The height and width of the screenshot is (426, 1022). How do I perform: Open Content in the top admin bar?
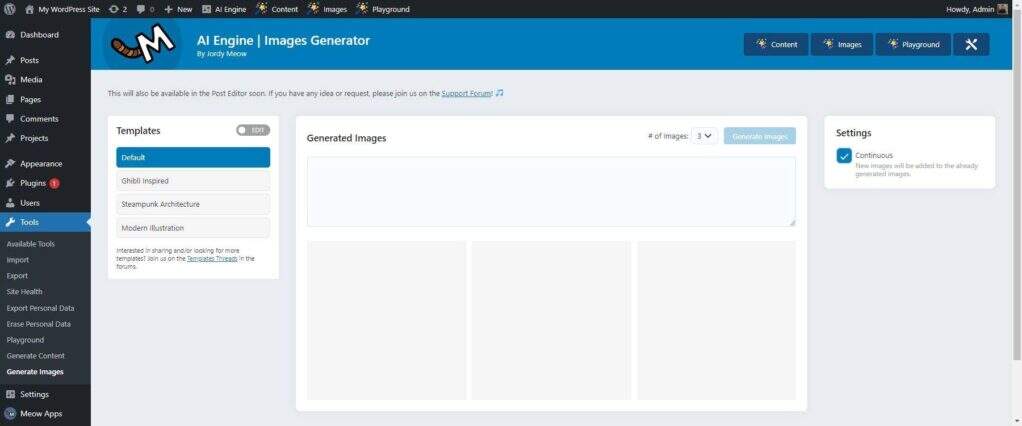(278, 9)
